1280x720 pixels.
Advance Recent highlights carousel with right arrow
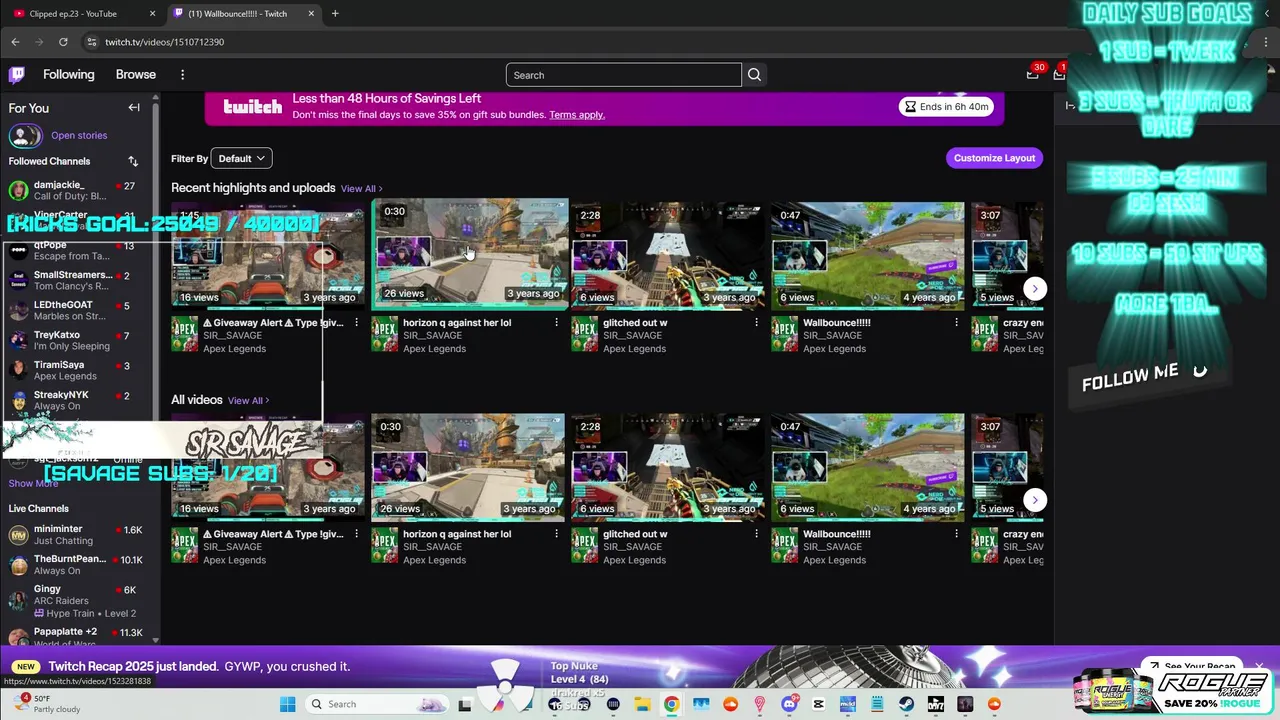tap(1035, 289)
